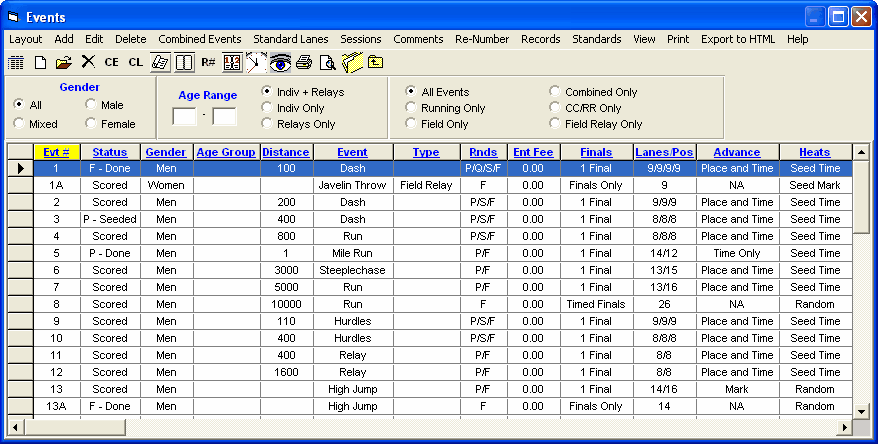Click the 10000 distance cell
This screenshot has height=444, width=878.
(286, 305)
